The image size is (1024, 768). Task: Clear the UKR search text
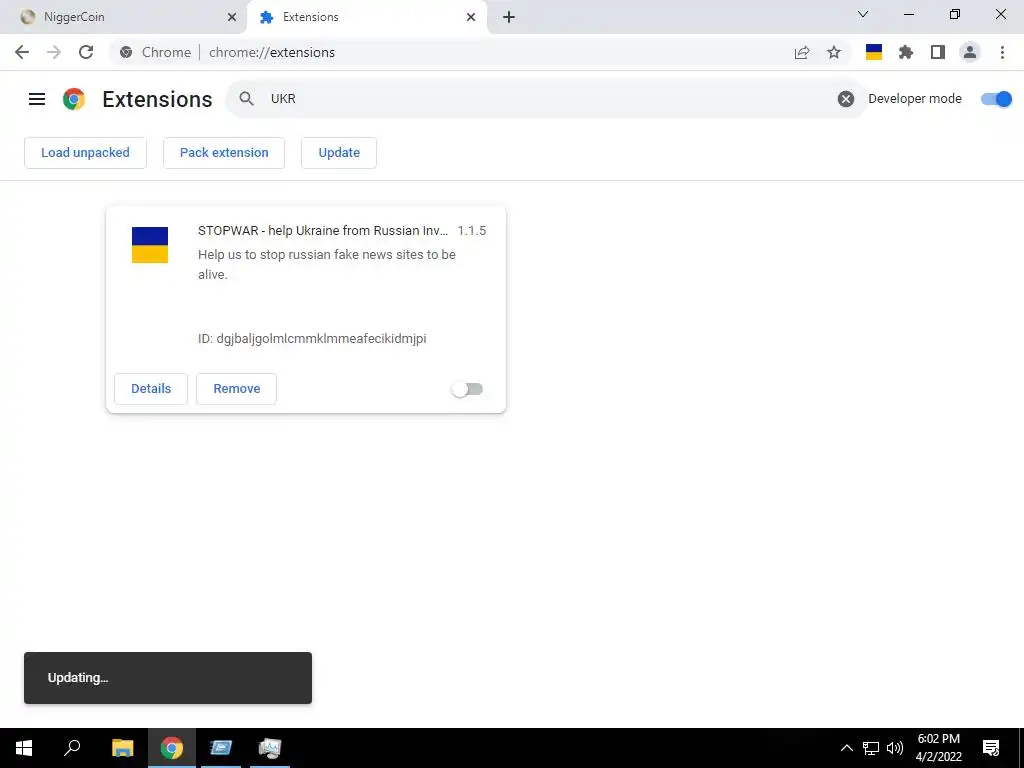[846, 99]
